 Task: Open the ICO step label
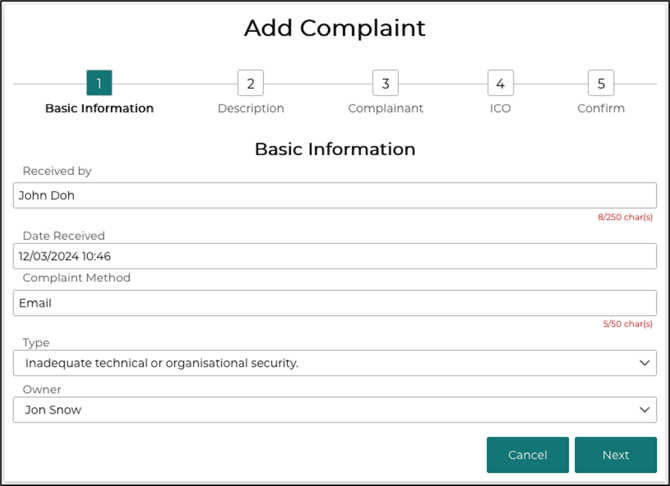pyautogui.click(x=500, y=108)
